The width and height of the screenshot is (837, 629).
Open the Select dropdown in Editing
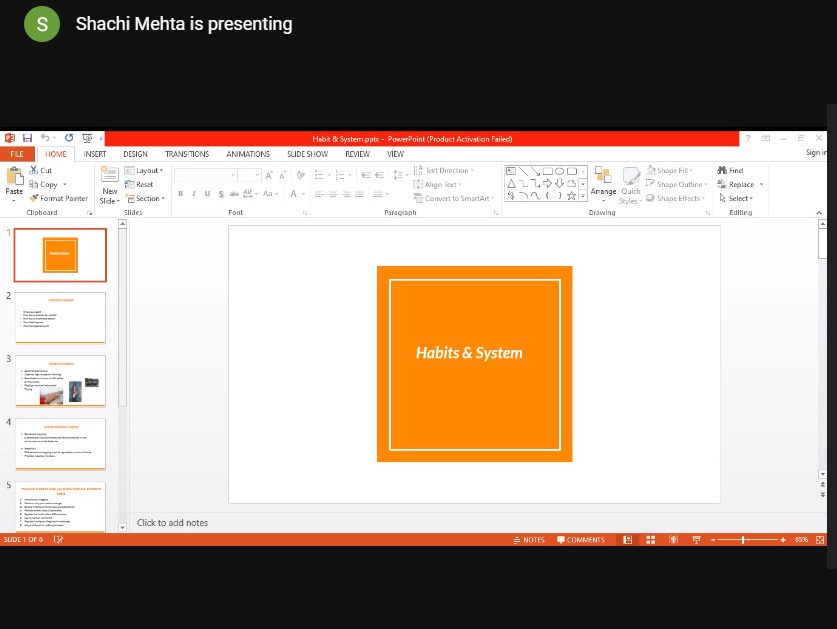coord(736,198)
